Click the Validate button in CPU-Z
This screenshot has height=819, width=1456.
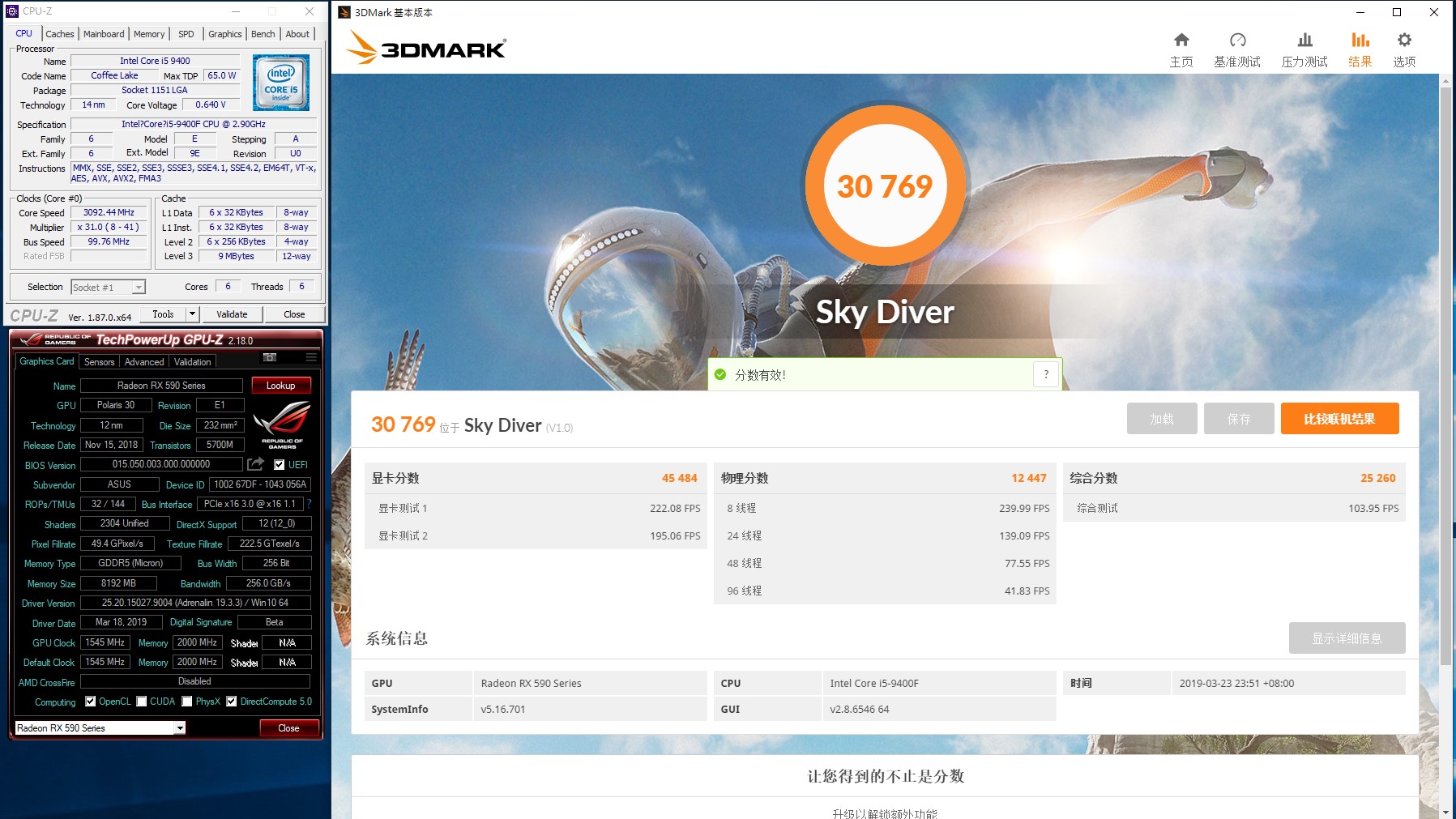tap(232, 314)
